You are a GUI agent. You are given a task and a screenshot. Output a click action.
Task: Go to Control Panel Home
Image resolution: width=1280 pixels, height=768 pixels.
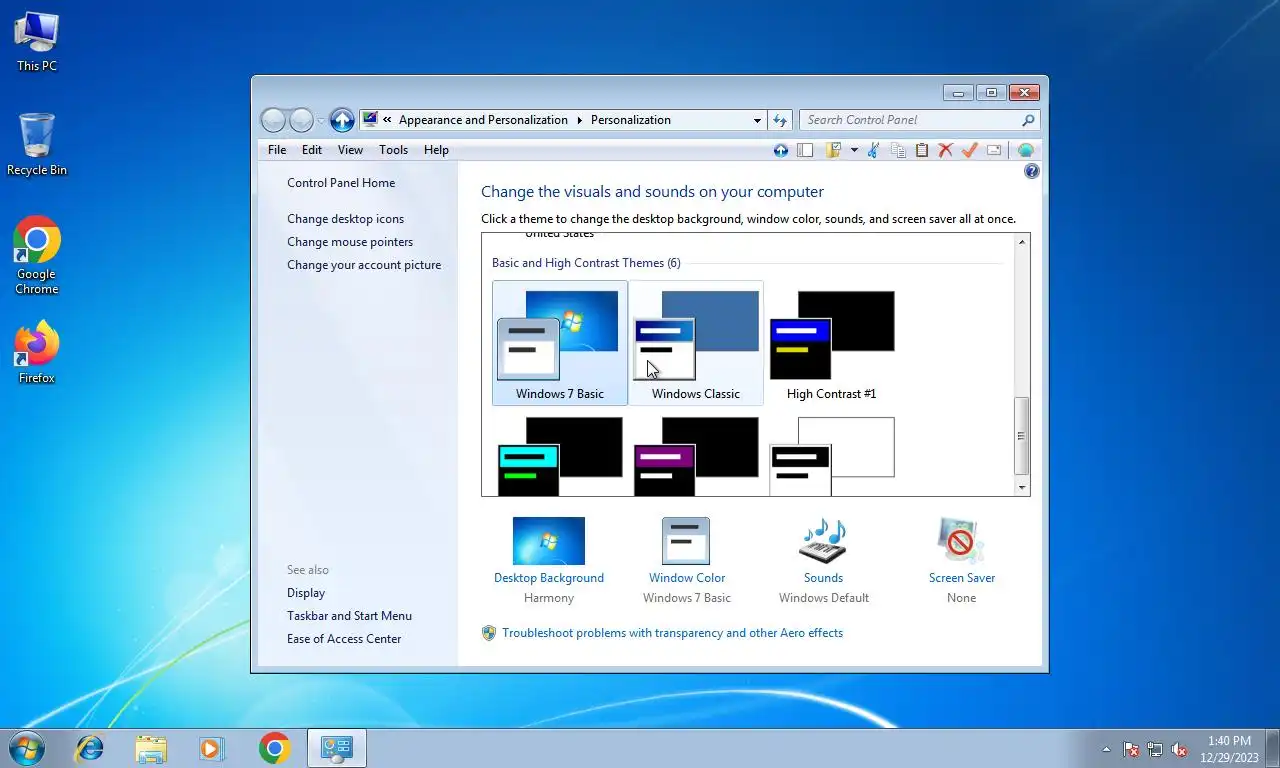pyautogui.click(x=341, y=183)
